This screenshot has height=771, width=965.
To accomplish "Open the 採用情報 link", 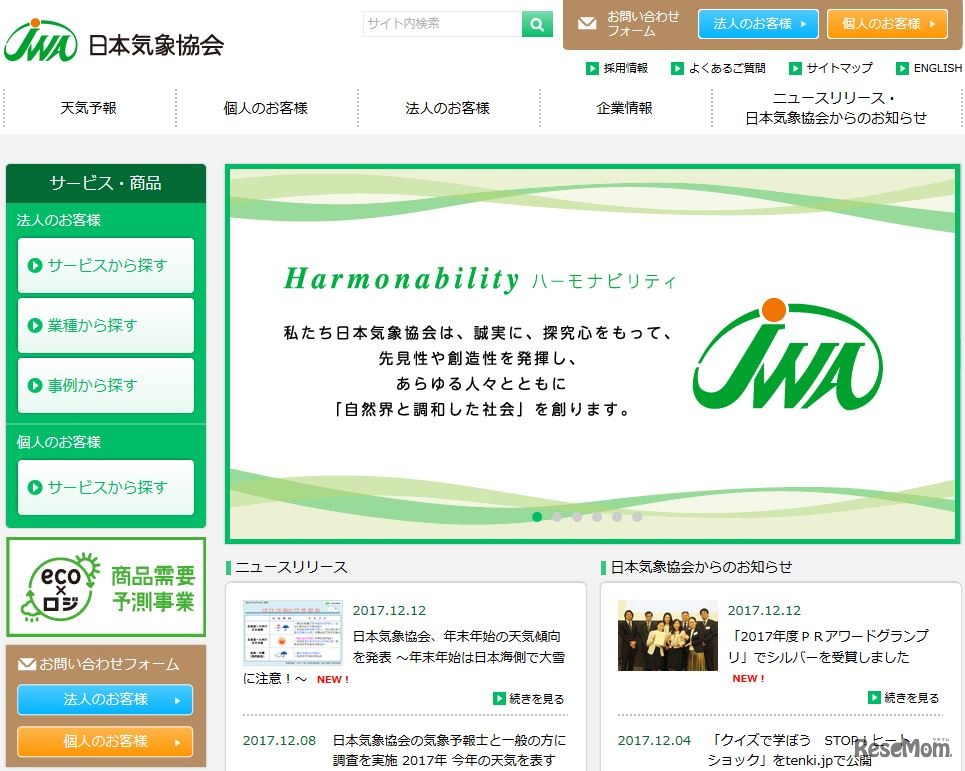I will click(625, 68).
